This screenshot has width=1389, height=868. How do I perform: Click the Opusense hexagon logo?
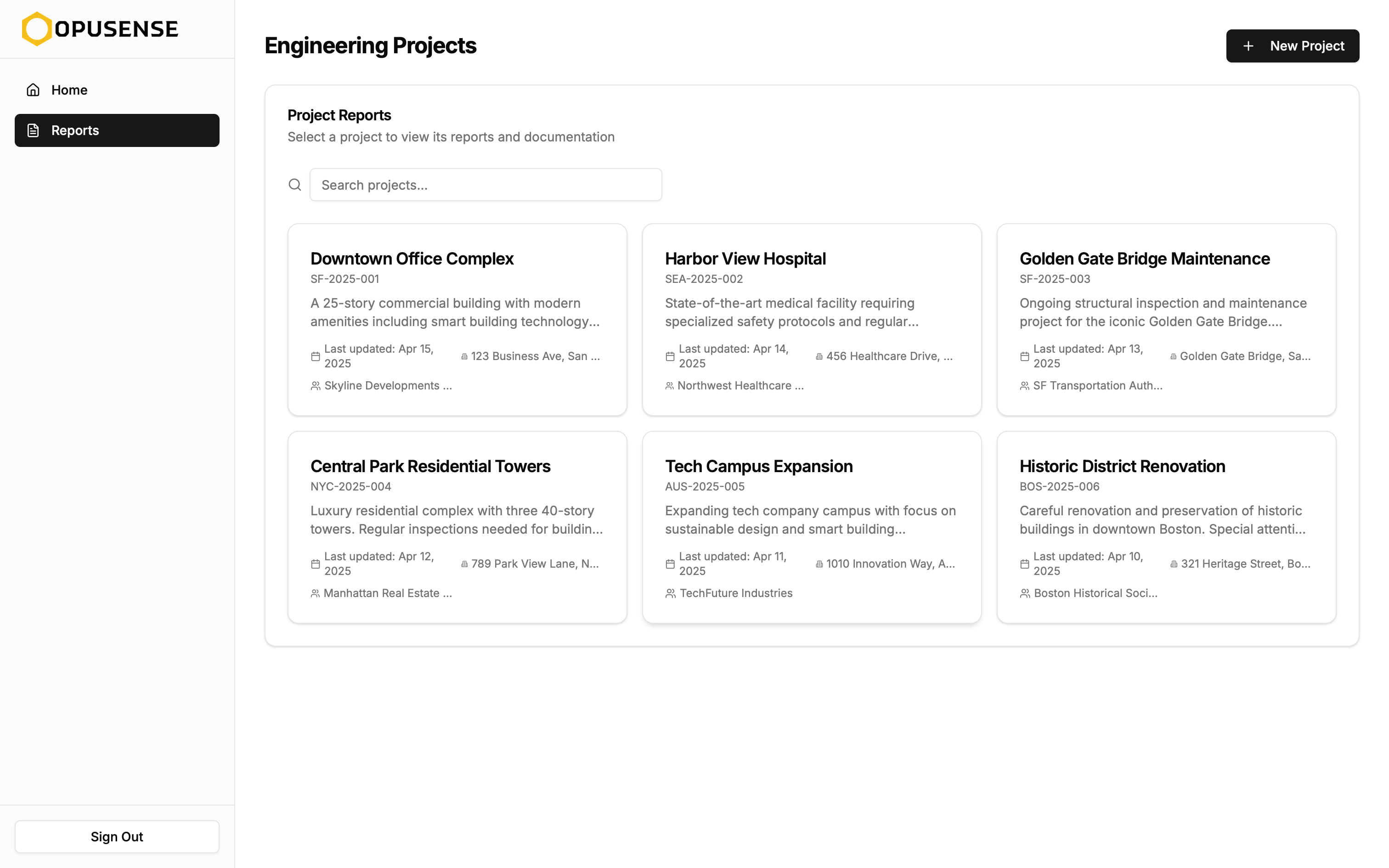(x=37, y=28)
